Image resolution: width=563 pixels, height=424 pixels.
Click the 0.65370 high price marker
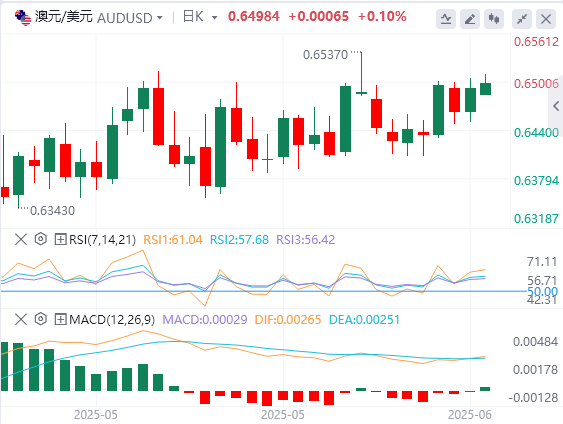tap(325, 55)
